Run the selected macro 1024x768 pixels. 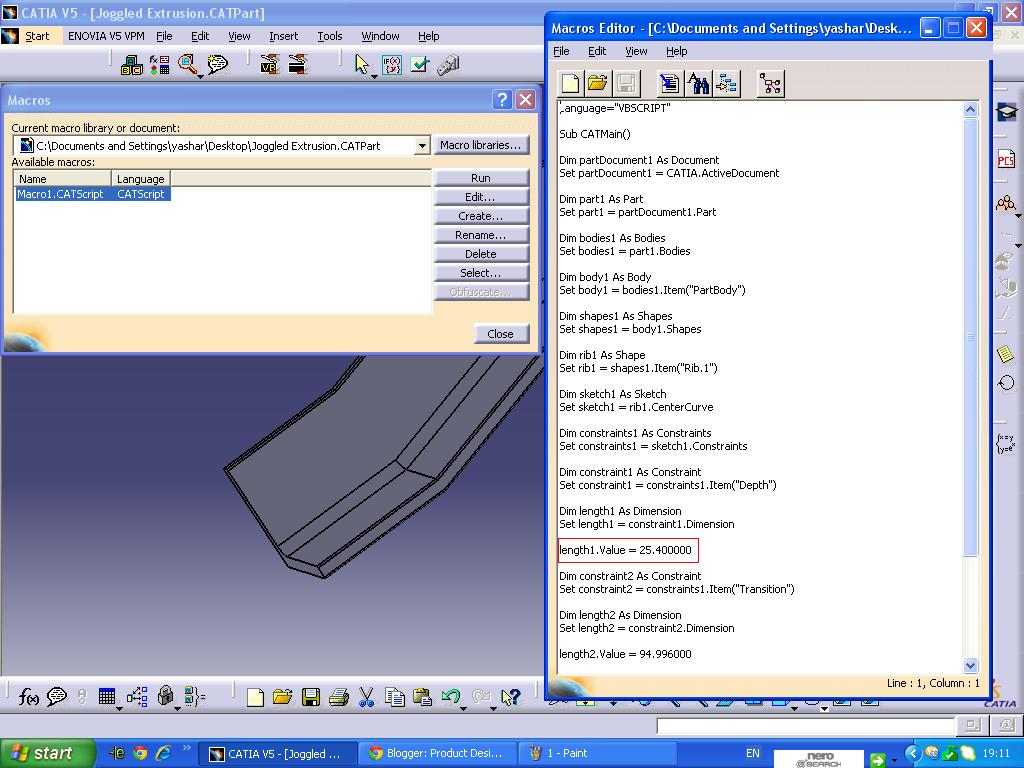[x=482, y=177]
